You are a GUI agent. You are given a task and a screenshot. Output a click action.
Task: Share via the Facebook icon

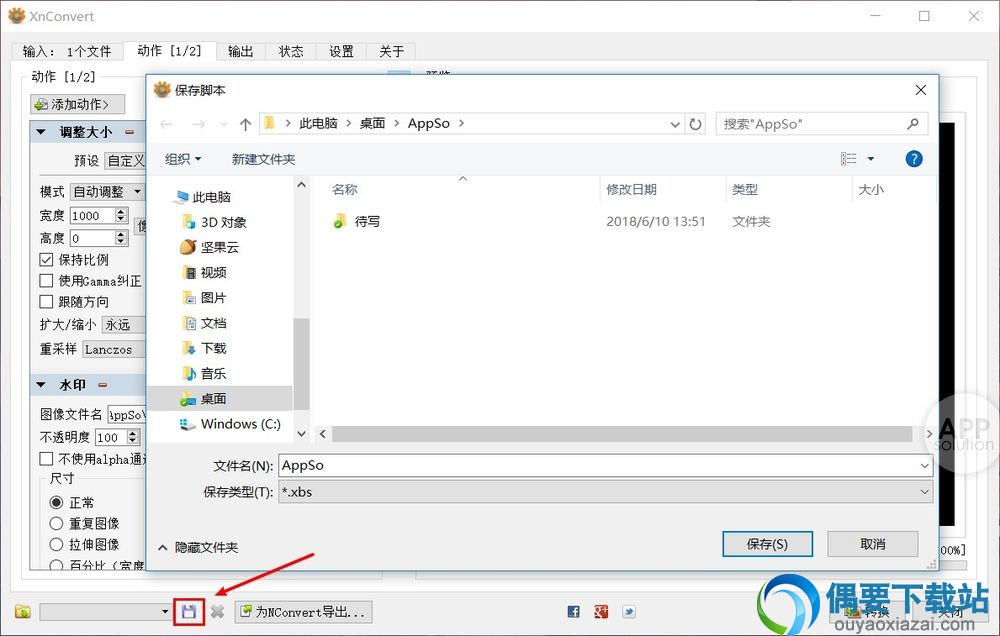tap(573, 612)
